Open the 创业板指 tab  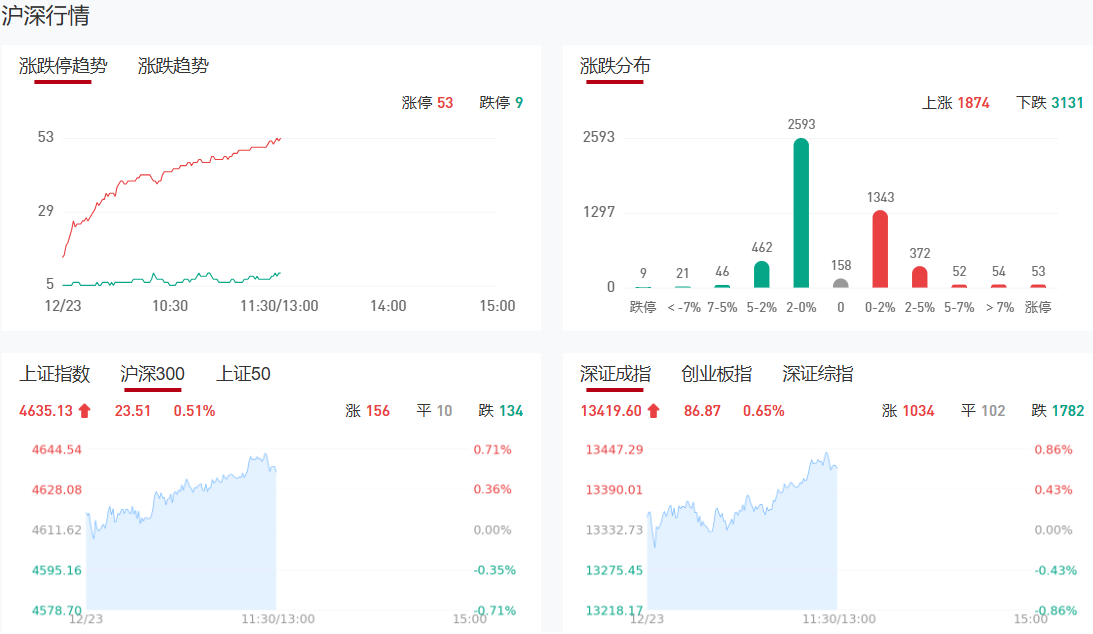[716, 375]
